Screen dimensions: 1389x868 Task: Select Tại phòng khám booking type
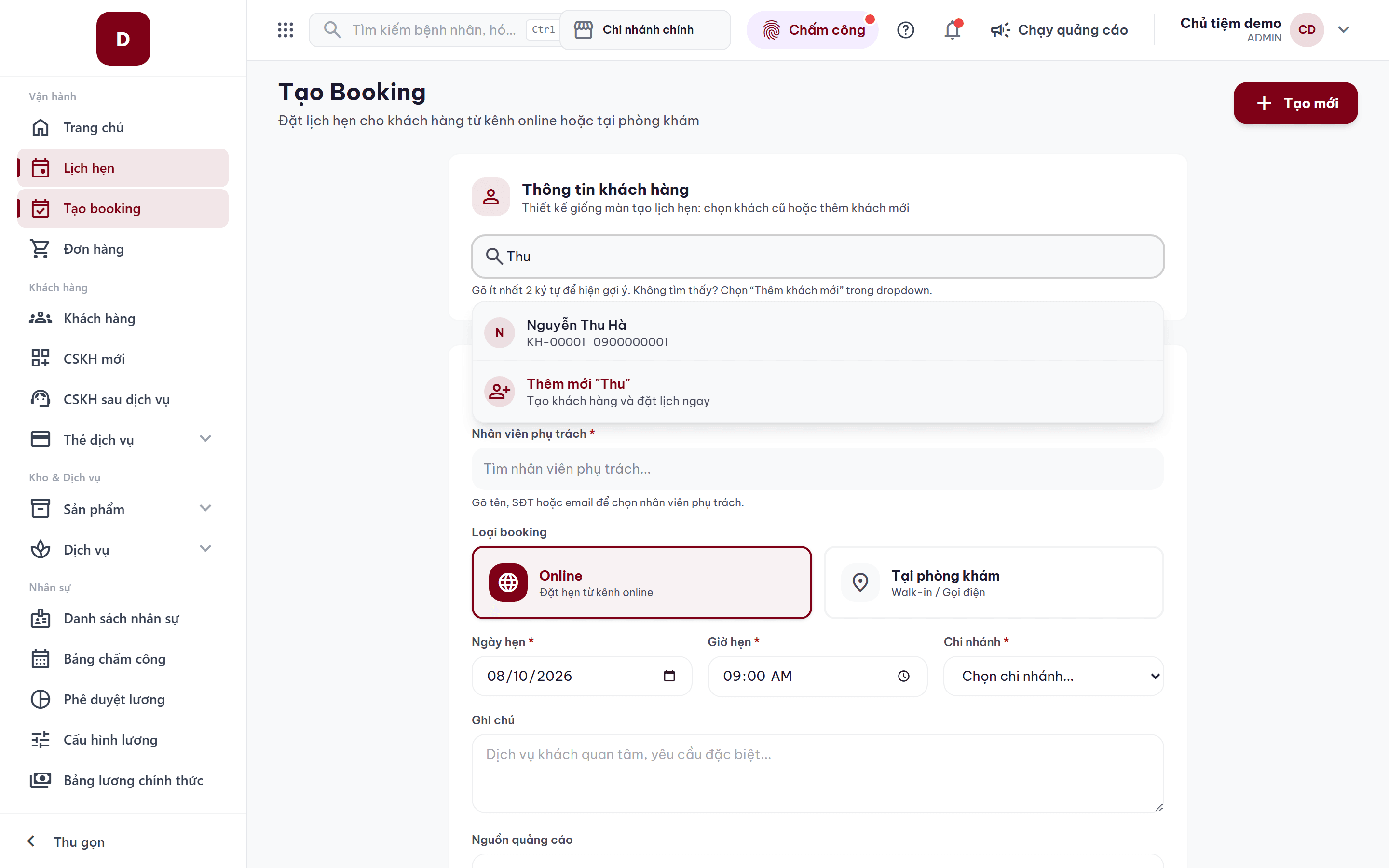point(994,583)
